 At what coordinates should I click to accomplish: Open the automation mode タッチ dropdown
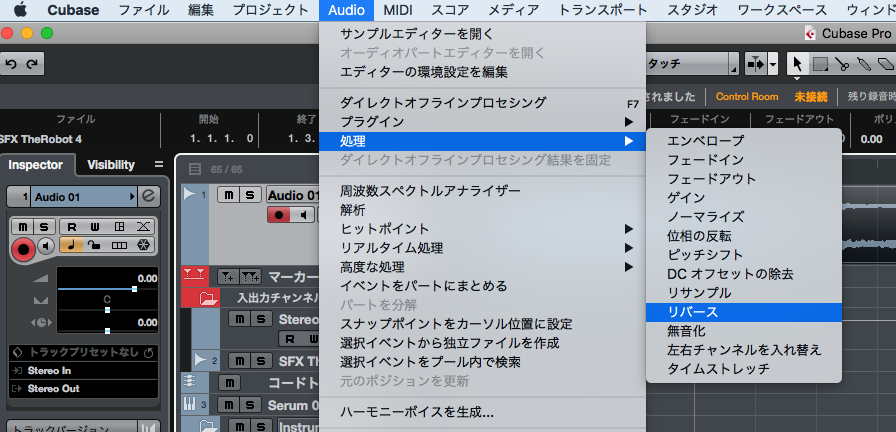click(x=691, y=64)
